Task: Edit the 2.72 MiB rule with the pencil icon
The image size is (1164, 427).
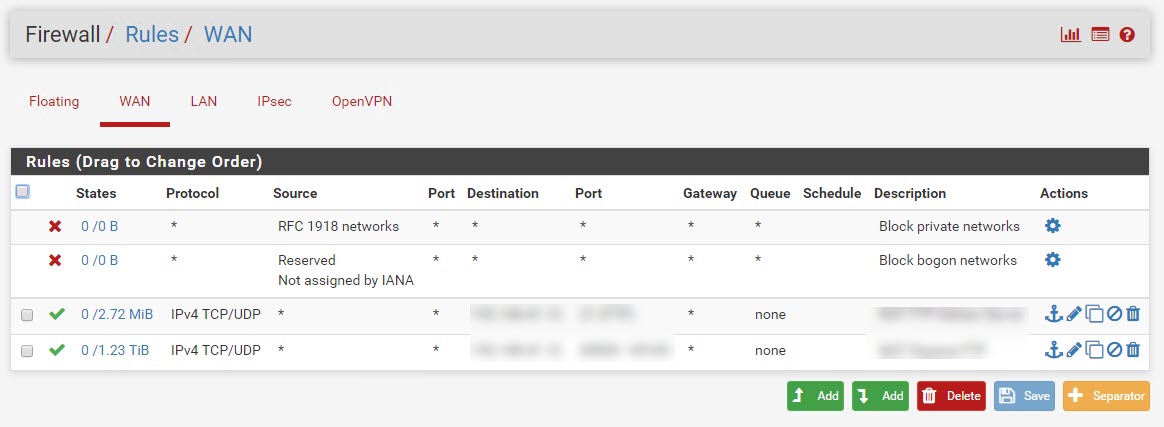Action: point(1073,314)
